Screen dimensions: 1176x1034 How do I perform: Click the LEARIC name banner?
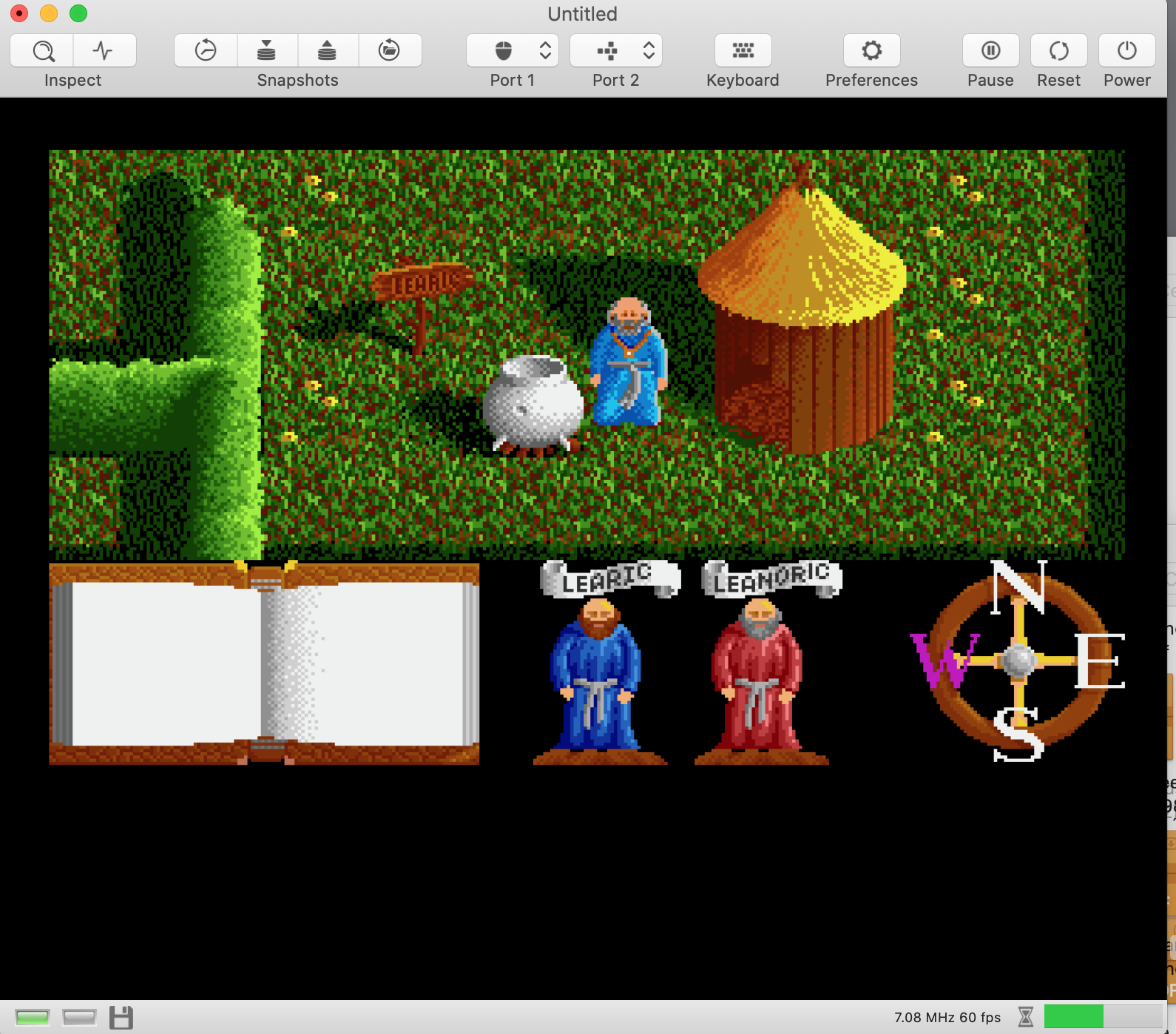(x=609, y=579)
